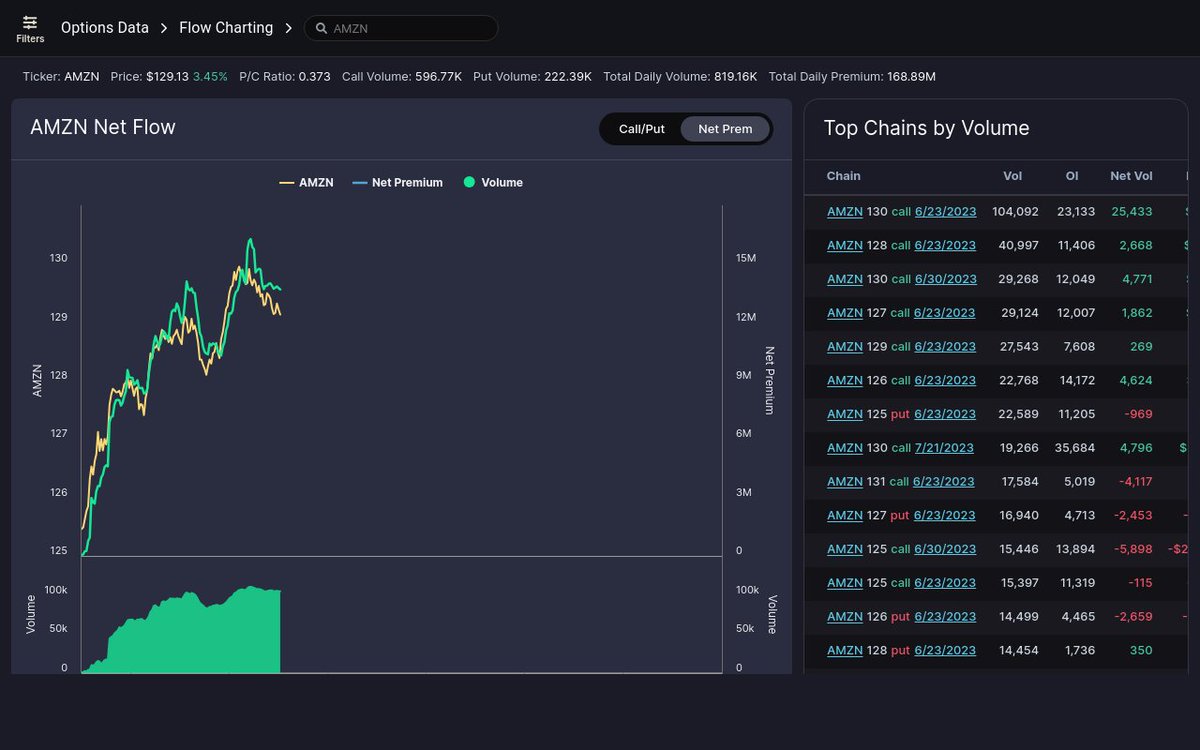Screen dimensions: 1200x750
Task: Open the 7/21/2023 expiration date link
Action: [944, 448]
